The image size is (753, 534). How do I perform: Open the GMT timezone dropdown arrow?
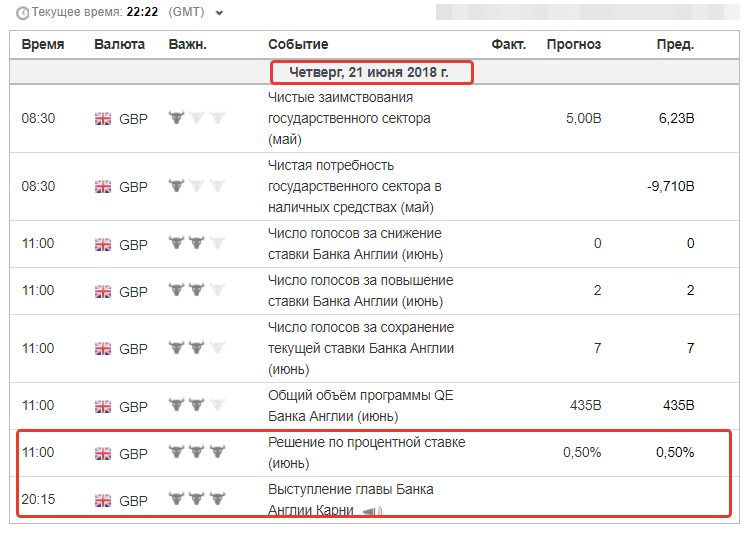219,13
